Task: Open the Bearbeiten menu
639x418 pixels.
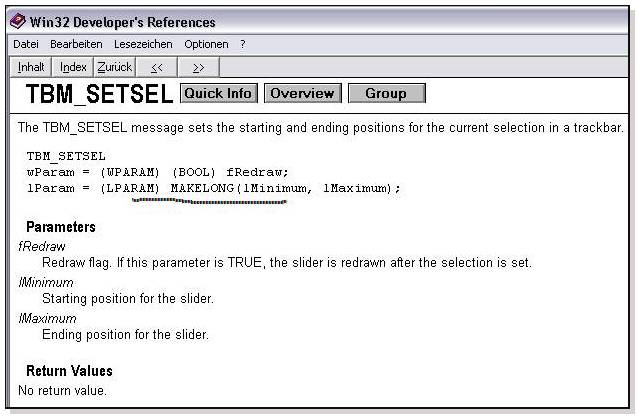Action: point(76,44)
